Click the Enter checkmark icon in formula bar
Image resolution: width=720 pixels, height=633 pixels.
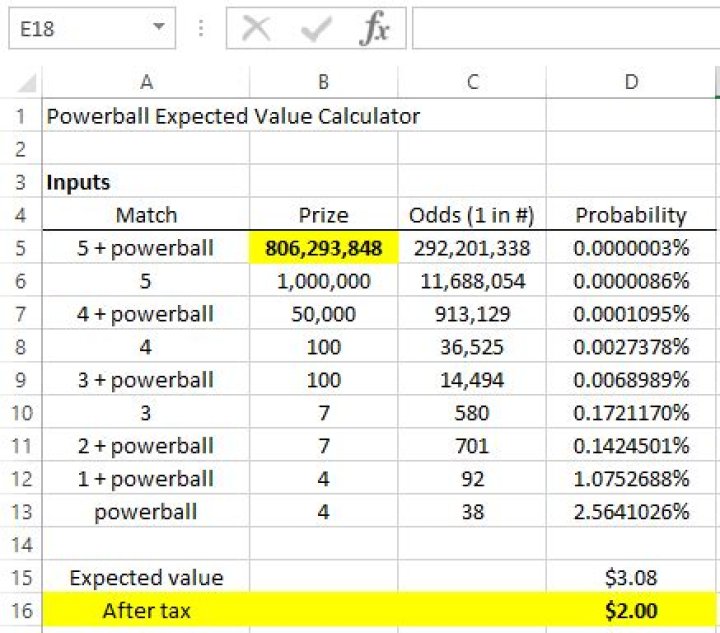[x=316, y=28]
